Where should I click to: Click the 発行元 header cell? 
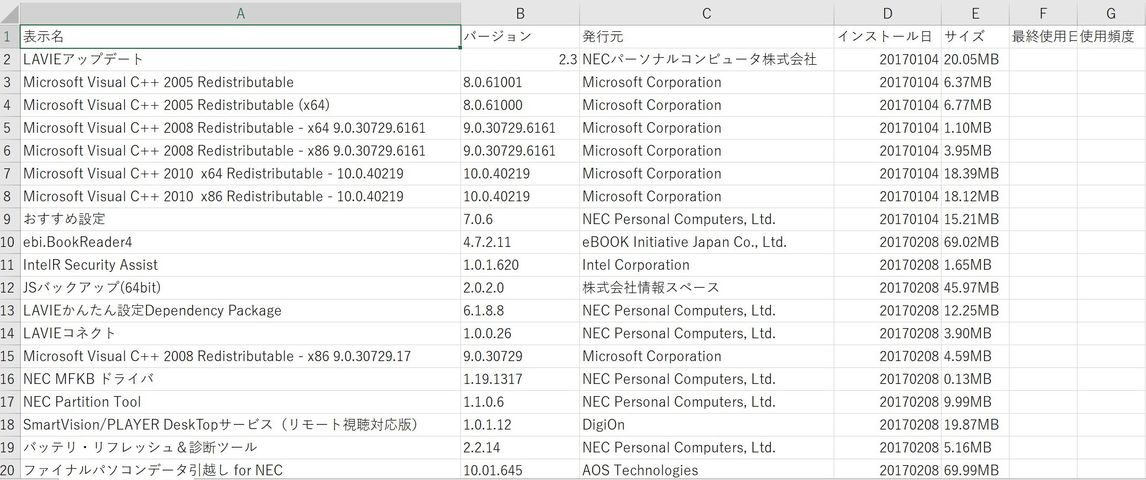pos(707,37)
